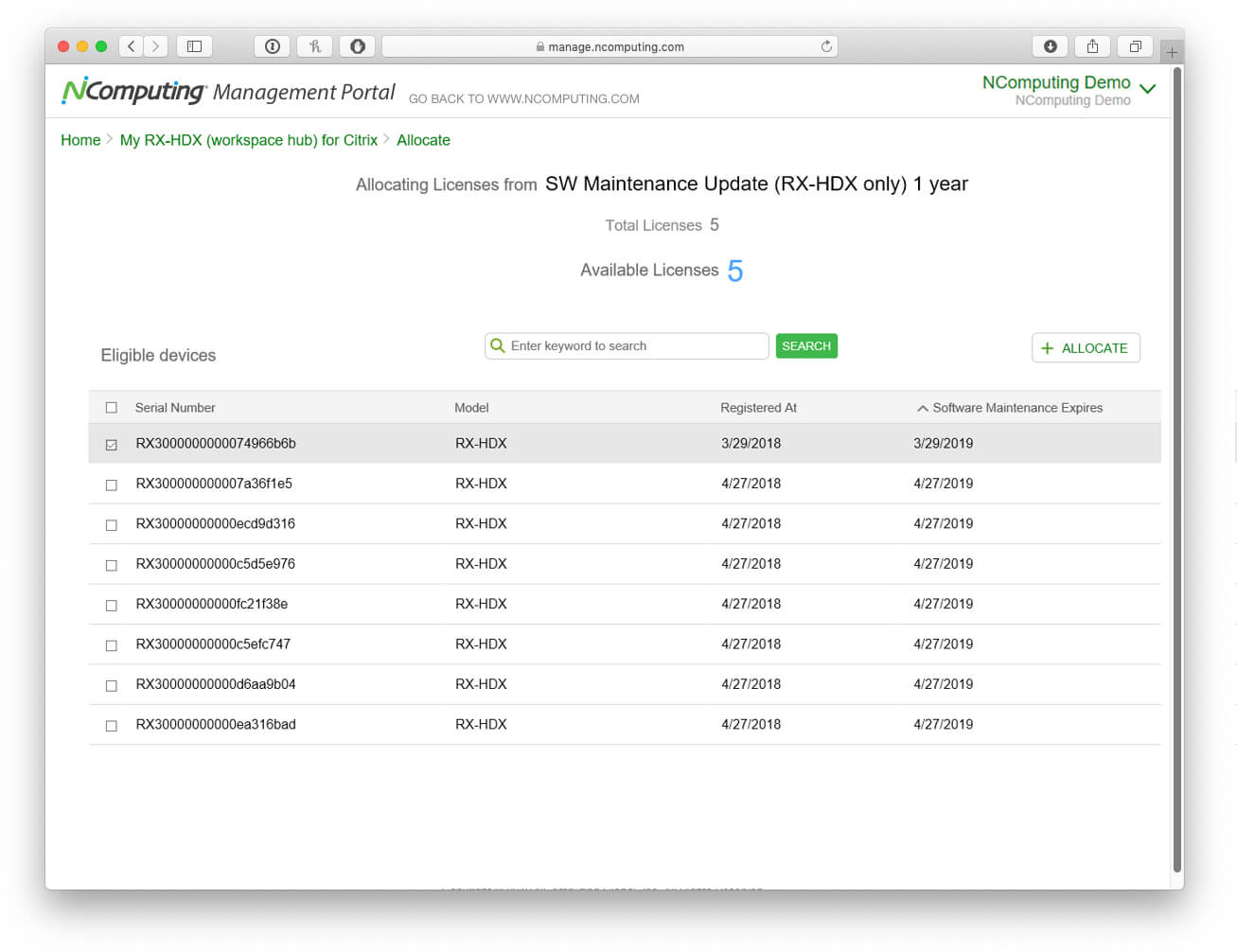Screen dimensions: 1237x952
Task: Check device RX30000000000c5d5e976
Action: coord(112,565)
